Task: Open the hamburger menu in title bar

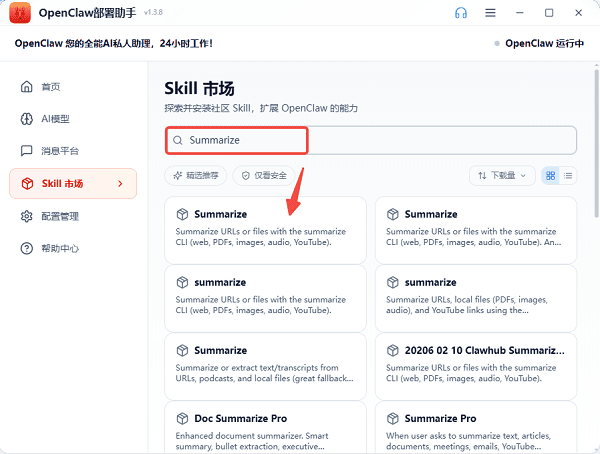Action: [x=490, y=13]
